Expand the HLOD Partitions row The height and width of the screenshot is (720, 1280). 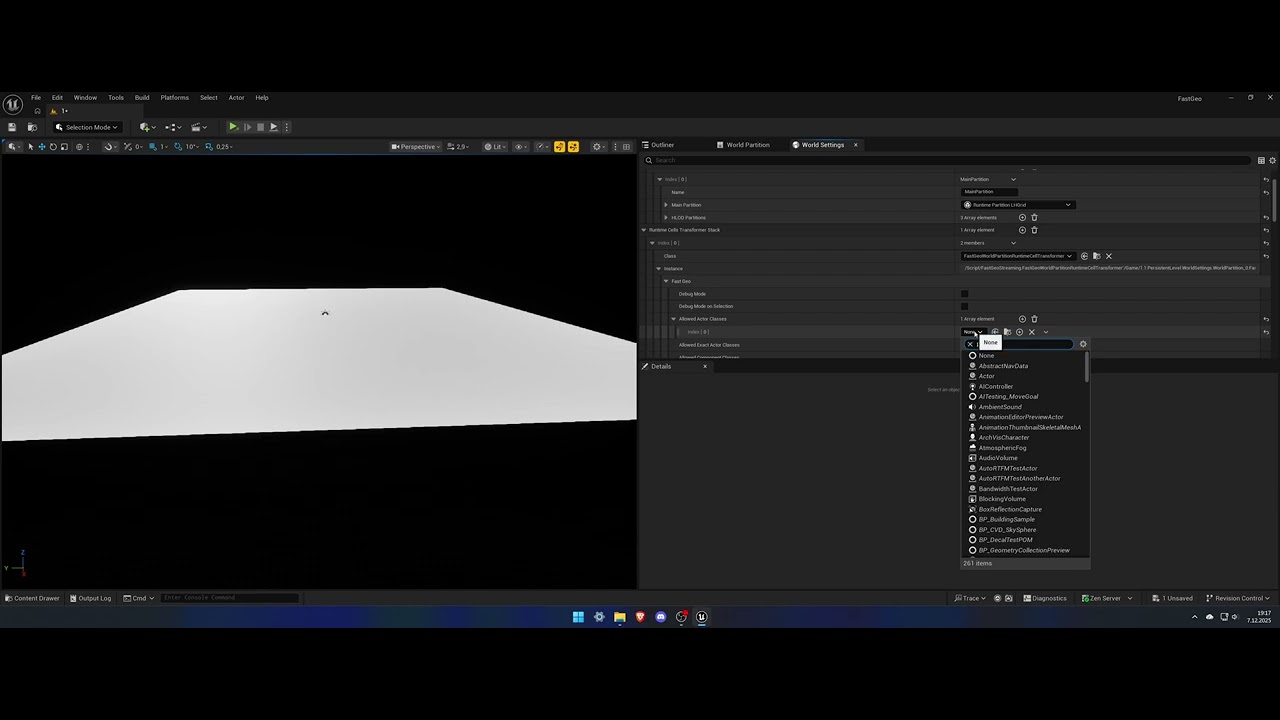click(666, 217)
